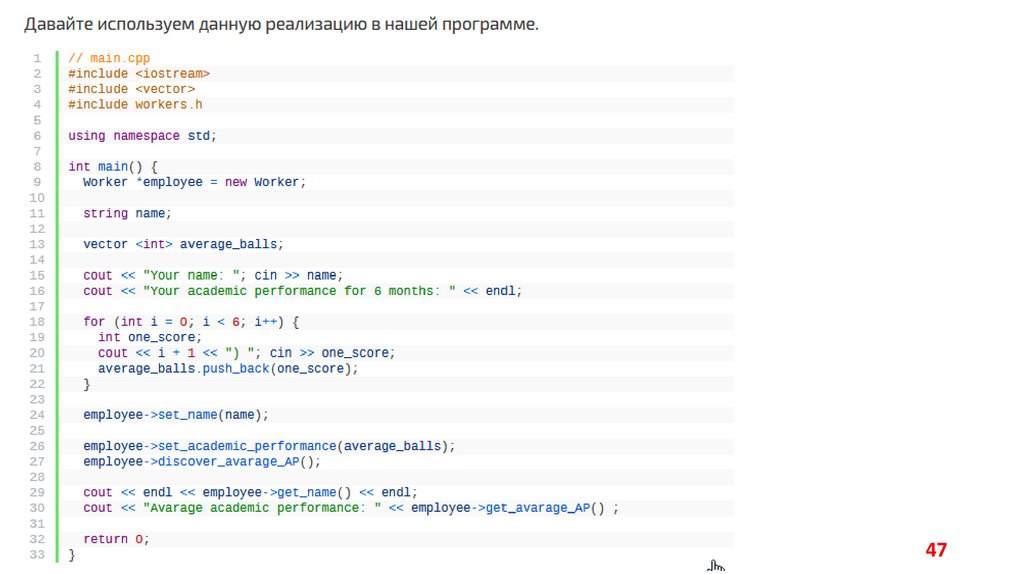Click the Russian heading text above the code
The height and width of the screenshot is (574, 1024).
(281, 24)
